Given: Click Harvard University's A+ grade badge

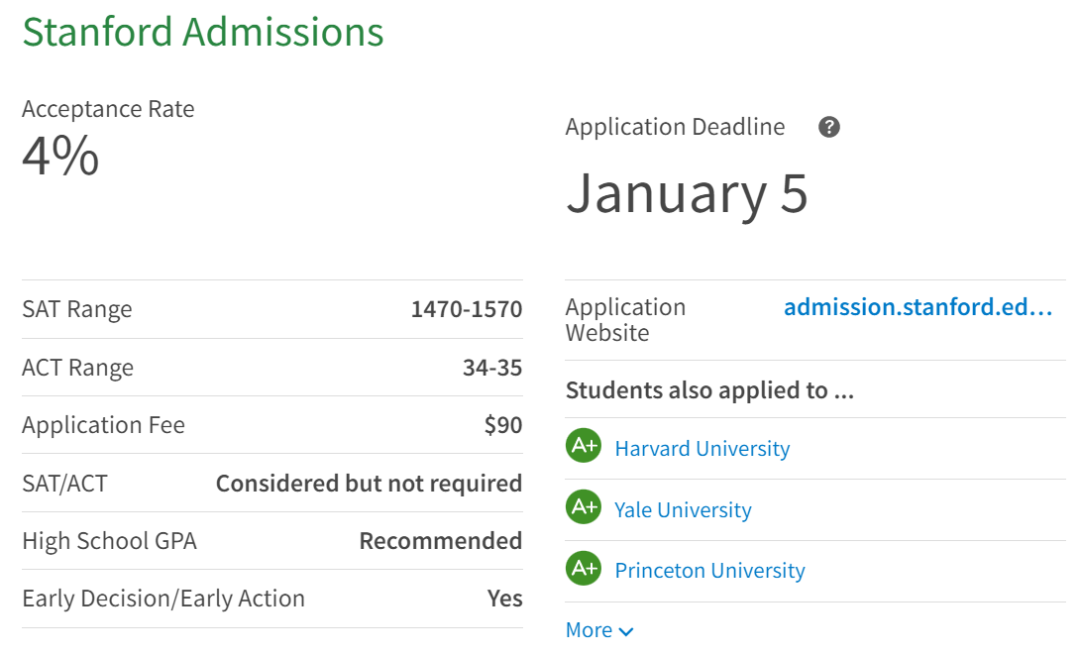Looking at the screenshot, I should click(582, 446).
